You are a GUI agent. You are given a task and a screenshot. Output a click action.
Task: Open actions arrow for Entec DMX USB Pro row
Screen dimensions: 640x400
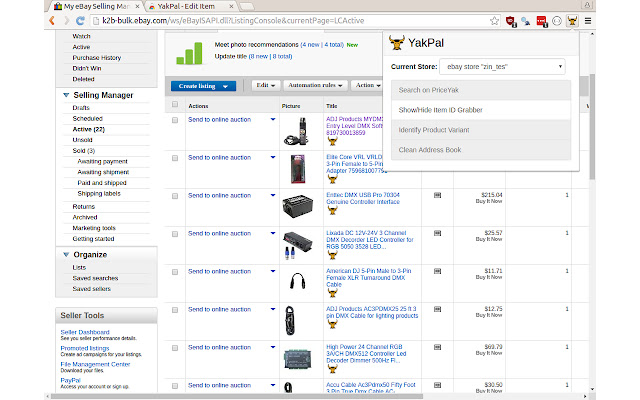click(x=273, y=196)
